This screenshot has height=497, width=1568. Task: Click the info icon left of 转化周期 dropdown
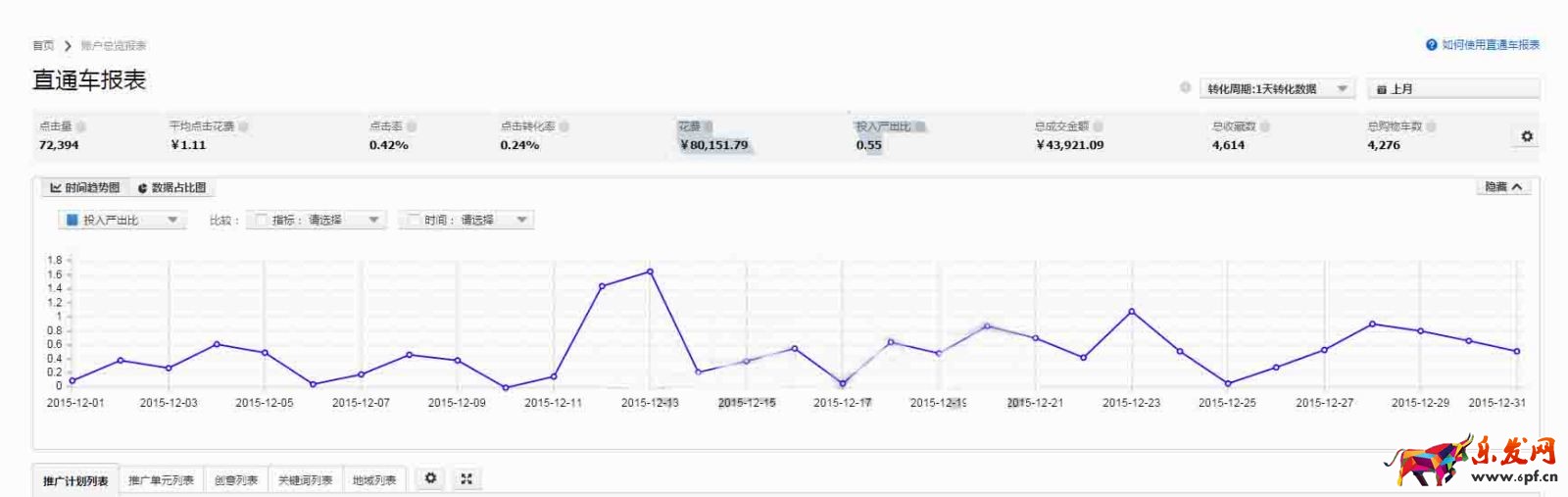[1185, 88]
